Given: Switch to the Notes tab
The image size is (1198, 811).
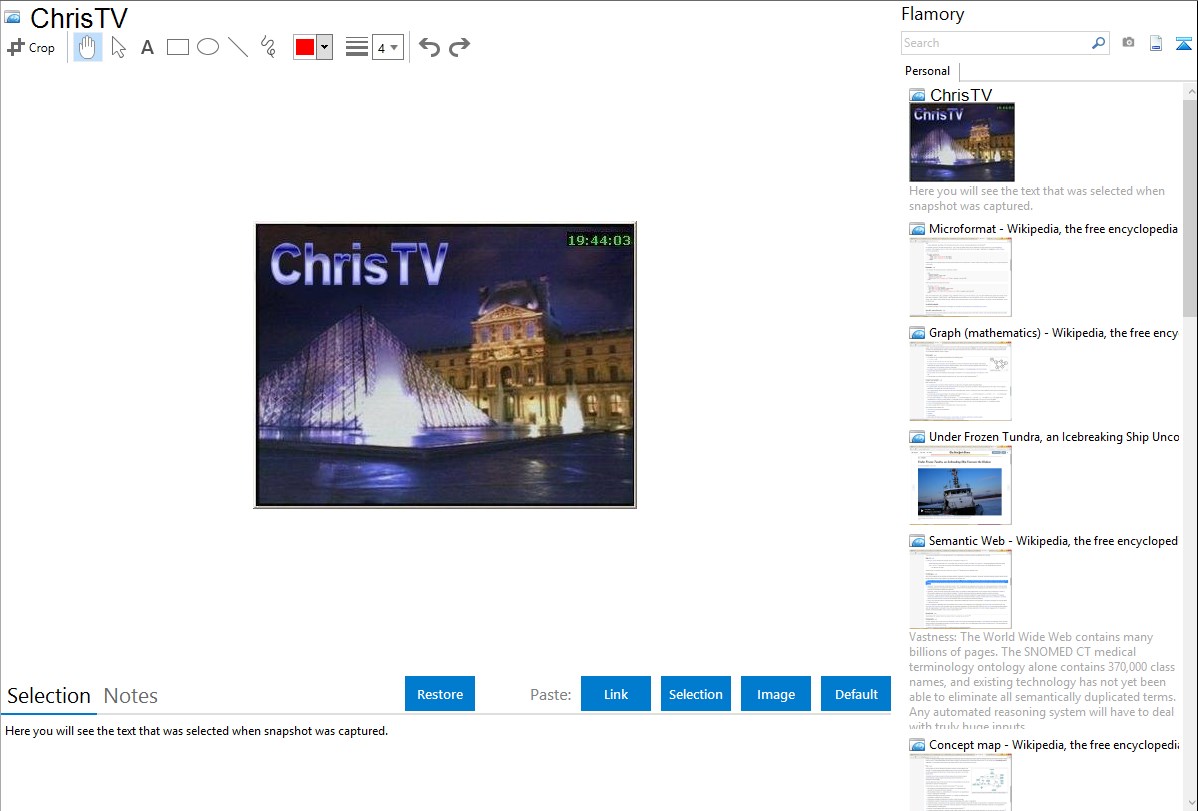Looking at the screenshot, I should 131,696.
